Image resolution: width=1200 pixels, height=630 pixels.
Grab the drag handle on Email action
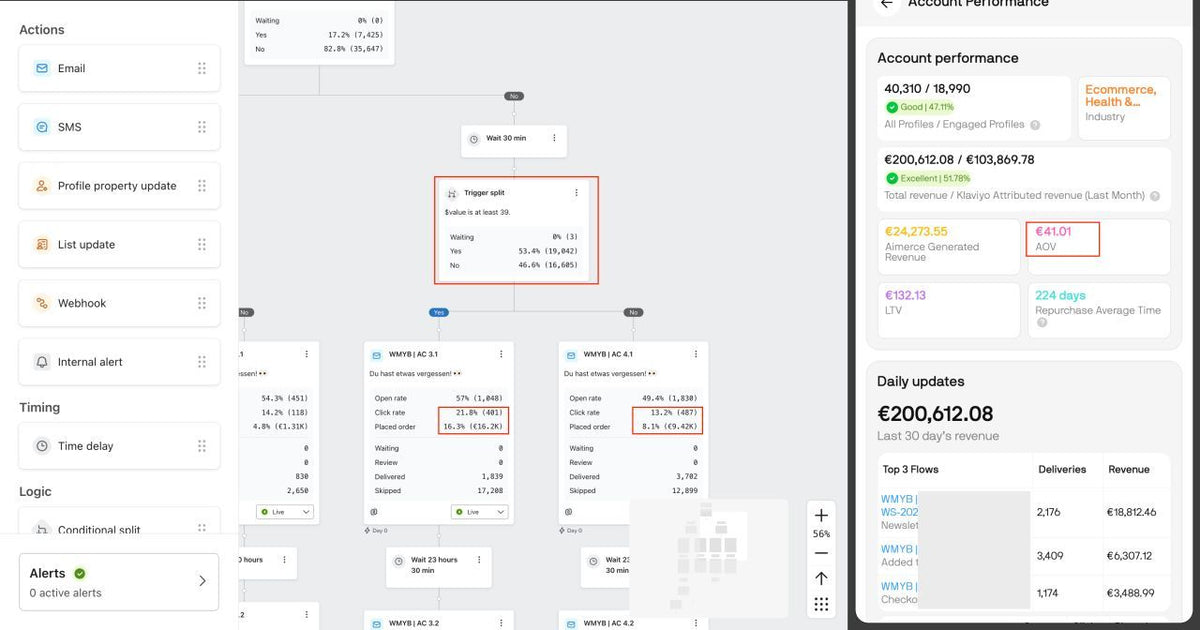[x=202, y=69]
